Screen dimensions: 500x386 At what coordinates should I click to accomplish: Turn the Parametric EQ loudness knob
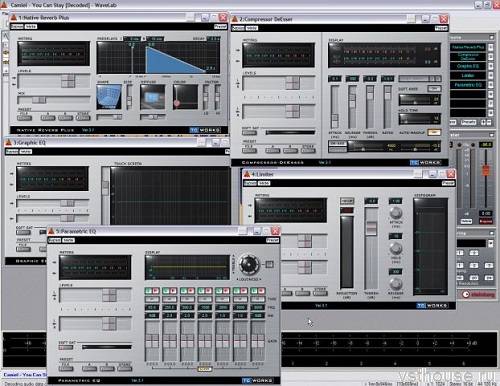249,264
